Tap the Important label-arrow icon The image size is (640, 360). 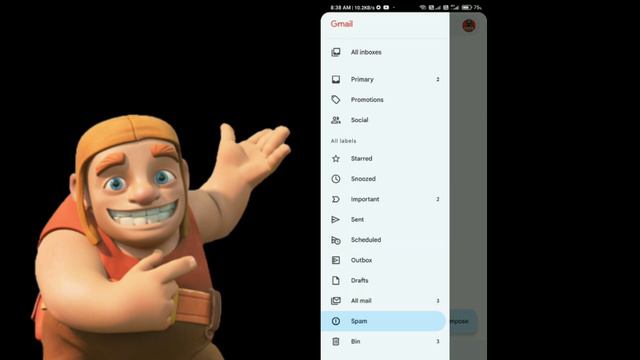336,199
